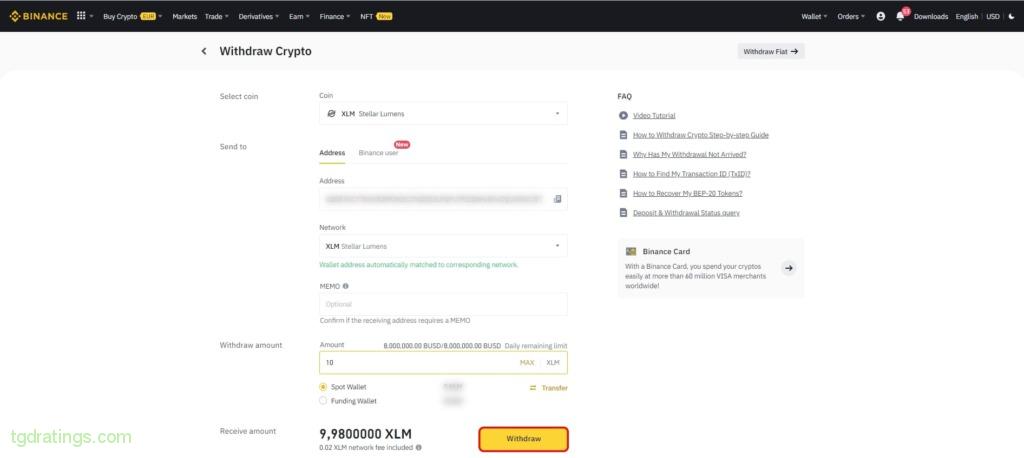Open How to Recover BEP-20 Tokens link
The image size is (1024, 458).
(688, 193)
